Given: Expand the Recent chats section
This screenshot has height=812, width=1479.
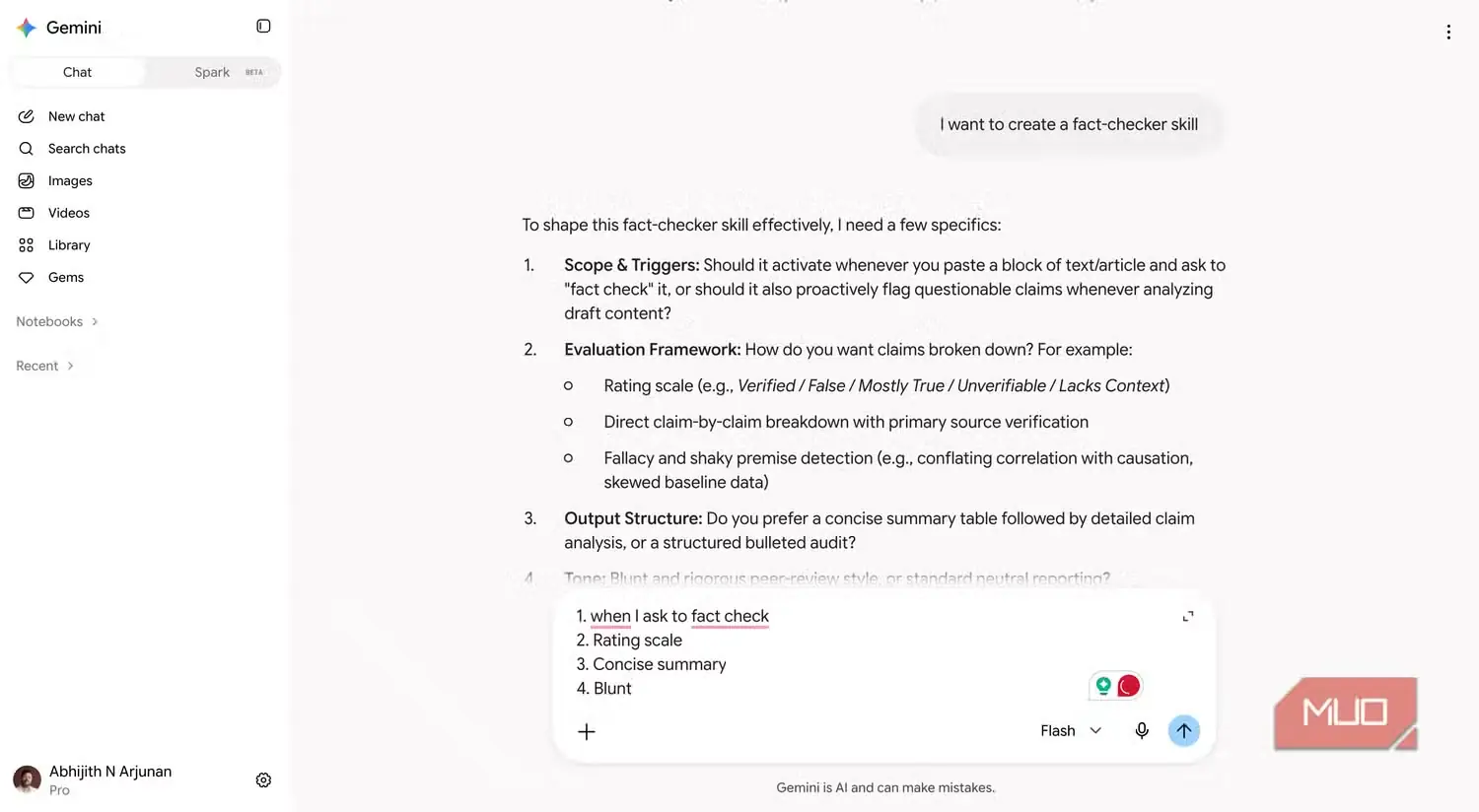Looking at the screenshot, I should [45, 367].
